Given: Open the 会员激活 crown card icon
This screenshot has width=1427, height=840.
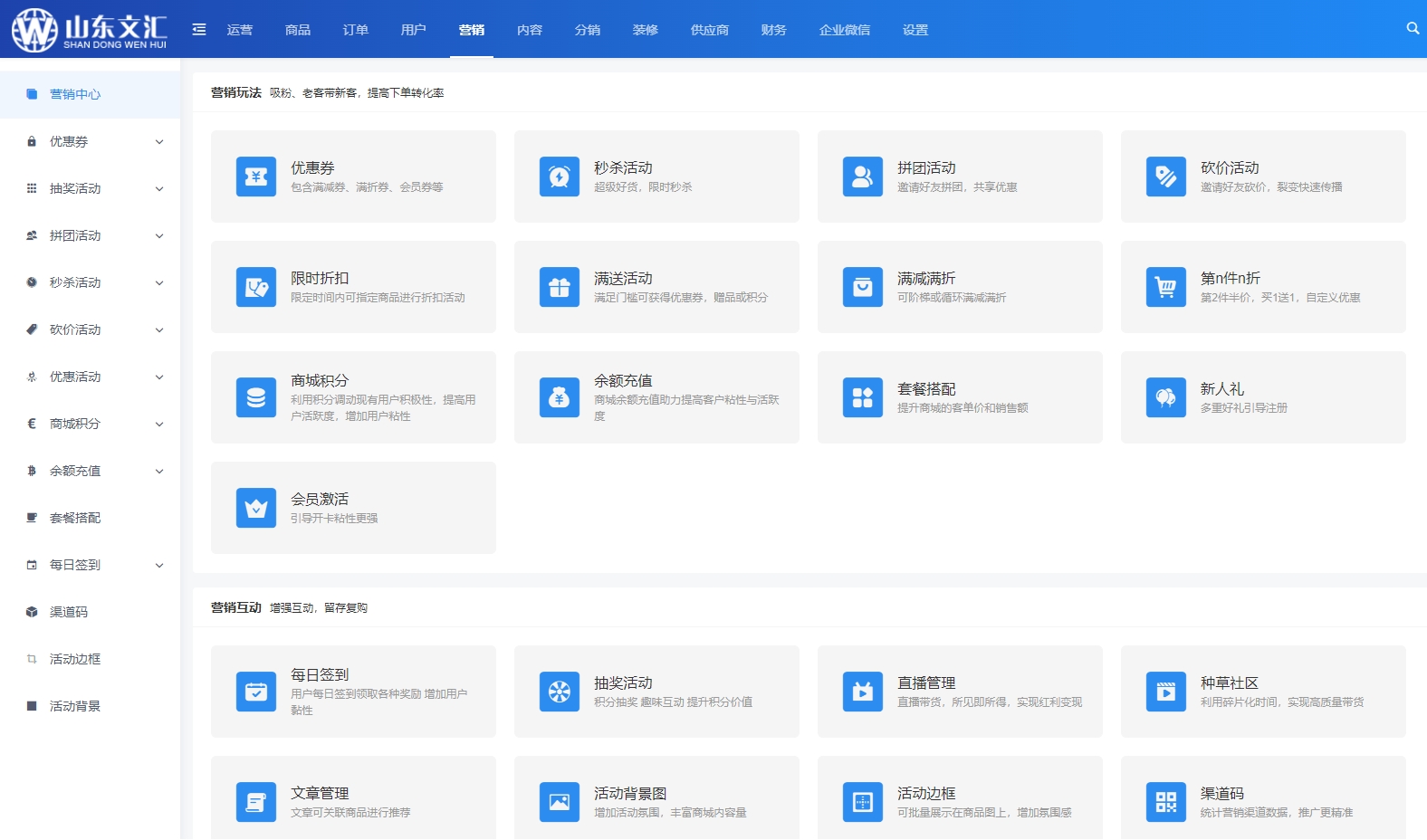Looking at the screenshot, I should tap(256, 508).
